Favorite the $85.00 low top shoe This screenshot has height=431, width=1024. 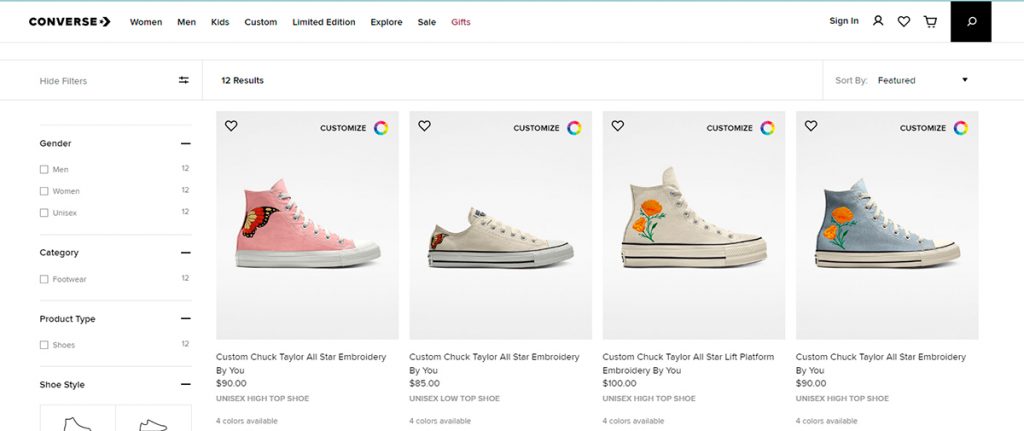coord(424,125)
